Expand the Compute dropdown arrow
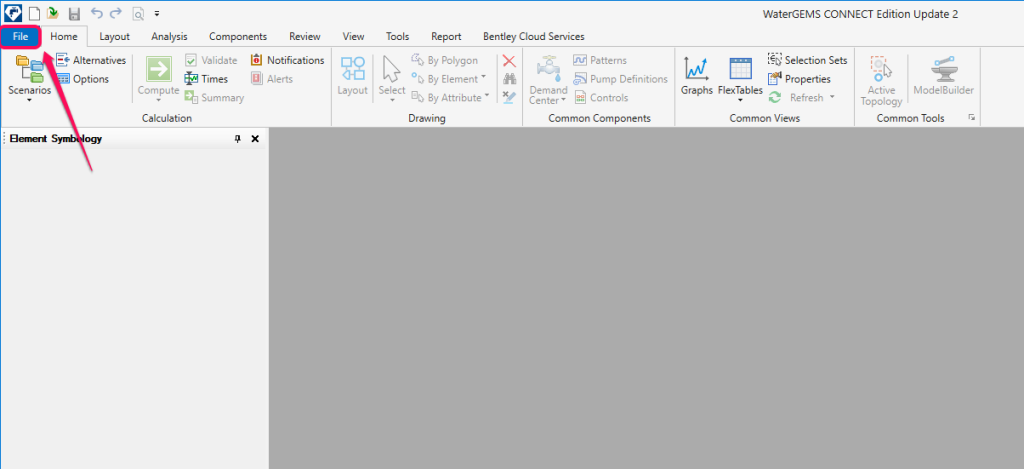 pyautogui.click(x=158, y=100)
